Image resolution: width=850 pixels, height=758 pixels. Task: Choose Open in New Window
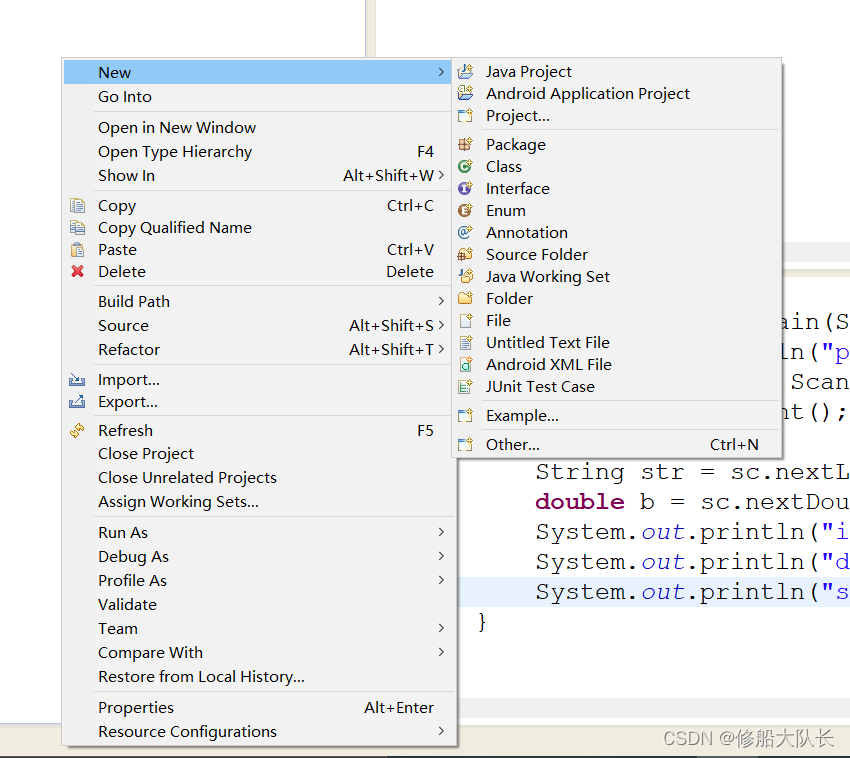(x=259, y=127)
